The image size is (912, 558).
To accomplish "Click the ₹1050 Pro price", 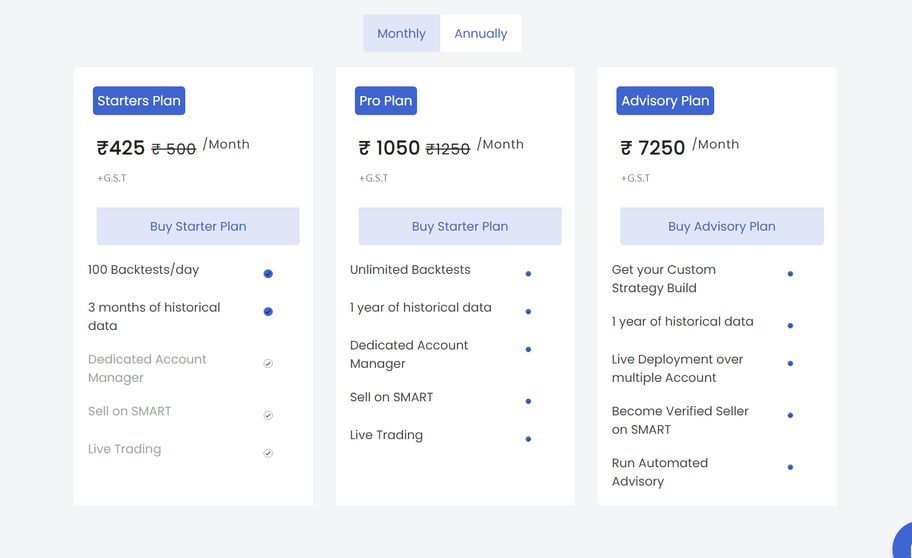I will [389, 148].
